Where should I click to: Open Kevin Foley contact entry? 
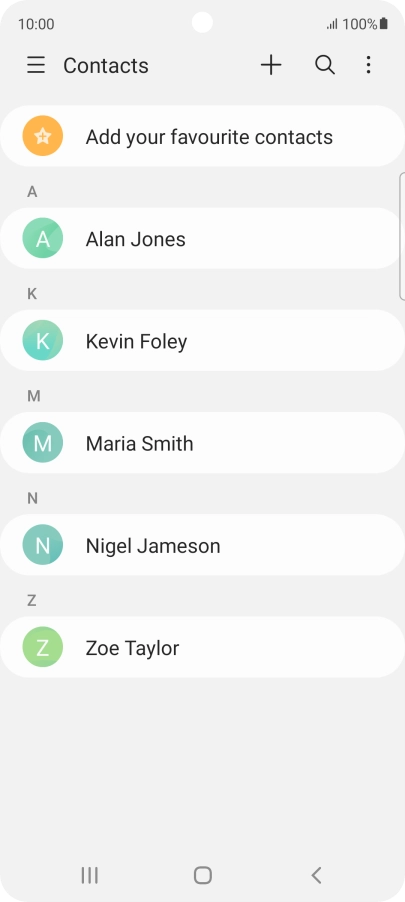point(202,341)
